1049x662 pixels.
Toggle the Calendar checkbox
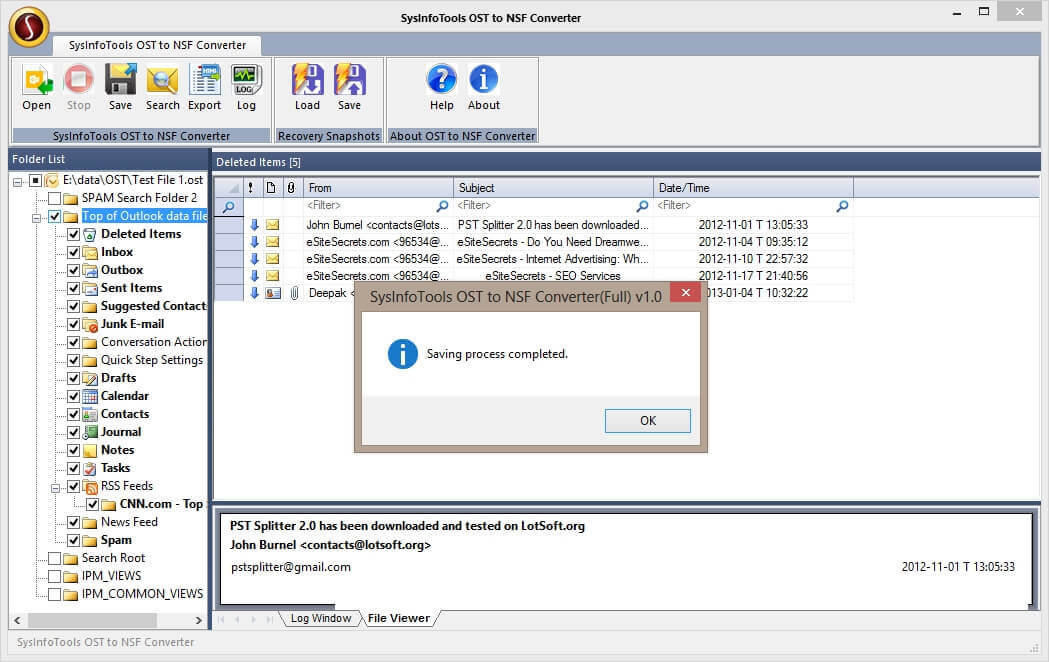[74, 397]
